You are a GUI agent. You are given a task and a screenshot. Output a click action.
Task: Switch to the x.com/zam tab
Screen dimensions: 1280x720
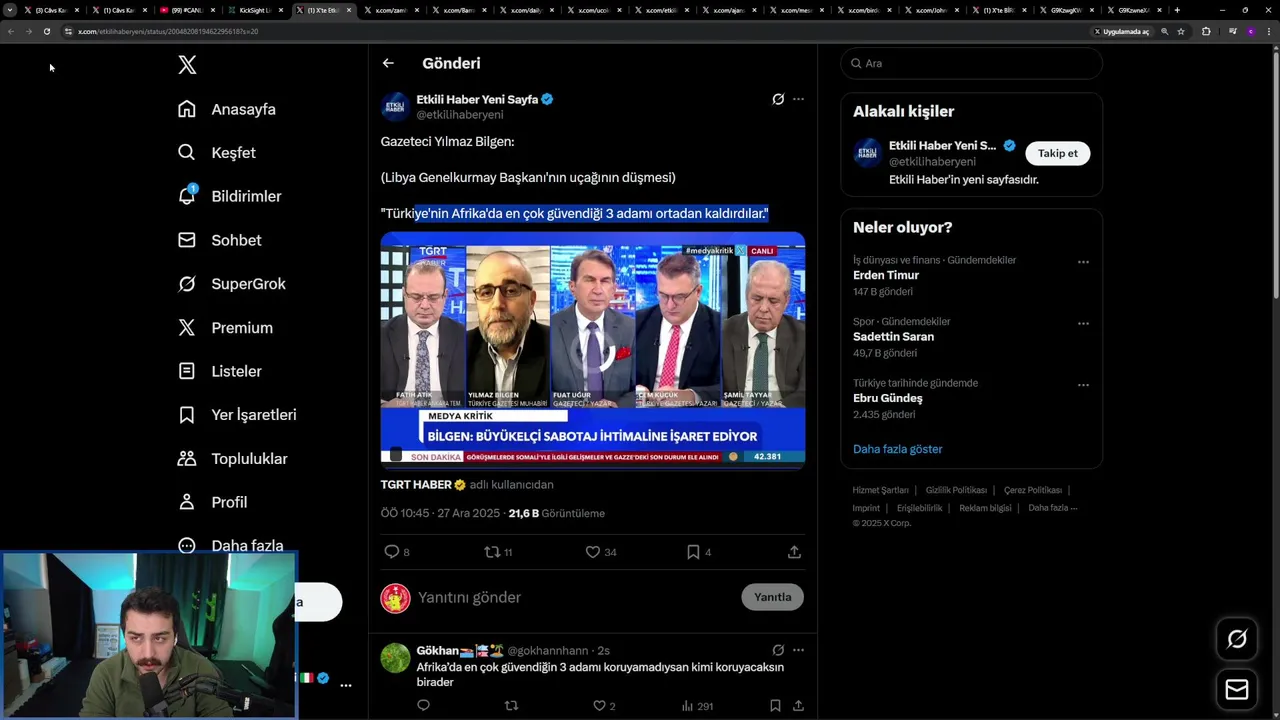390,10
